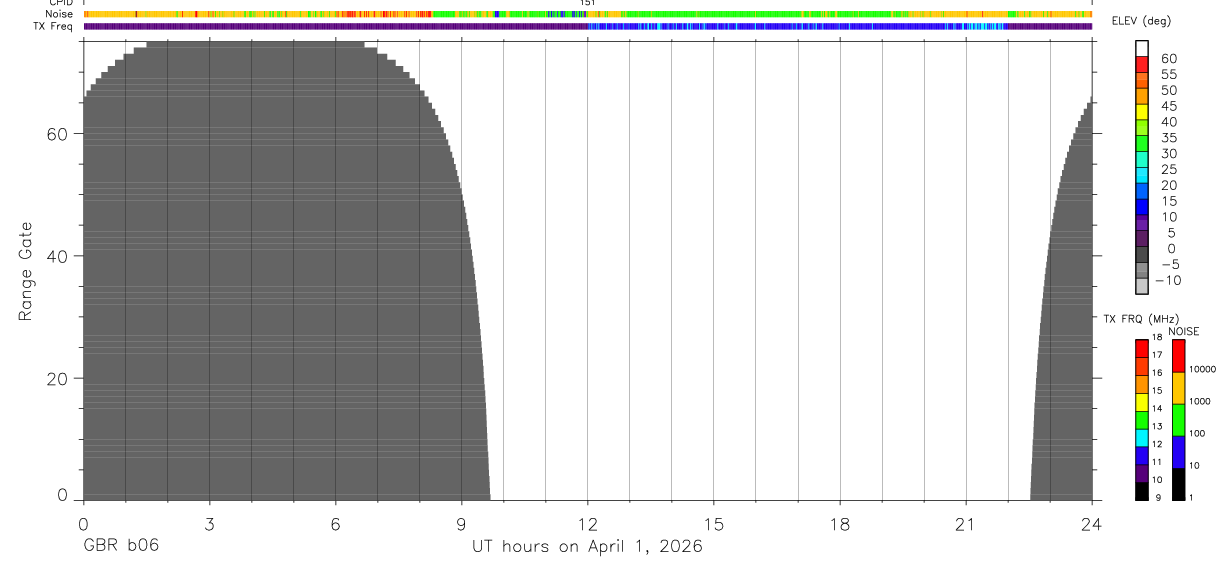Click the TX Freq color strip above plot
The width and height of the screenshot is (1228, 567).
coord(587,26)
